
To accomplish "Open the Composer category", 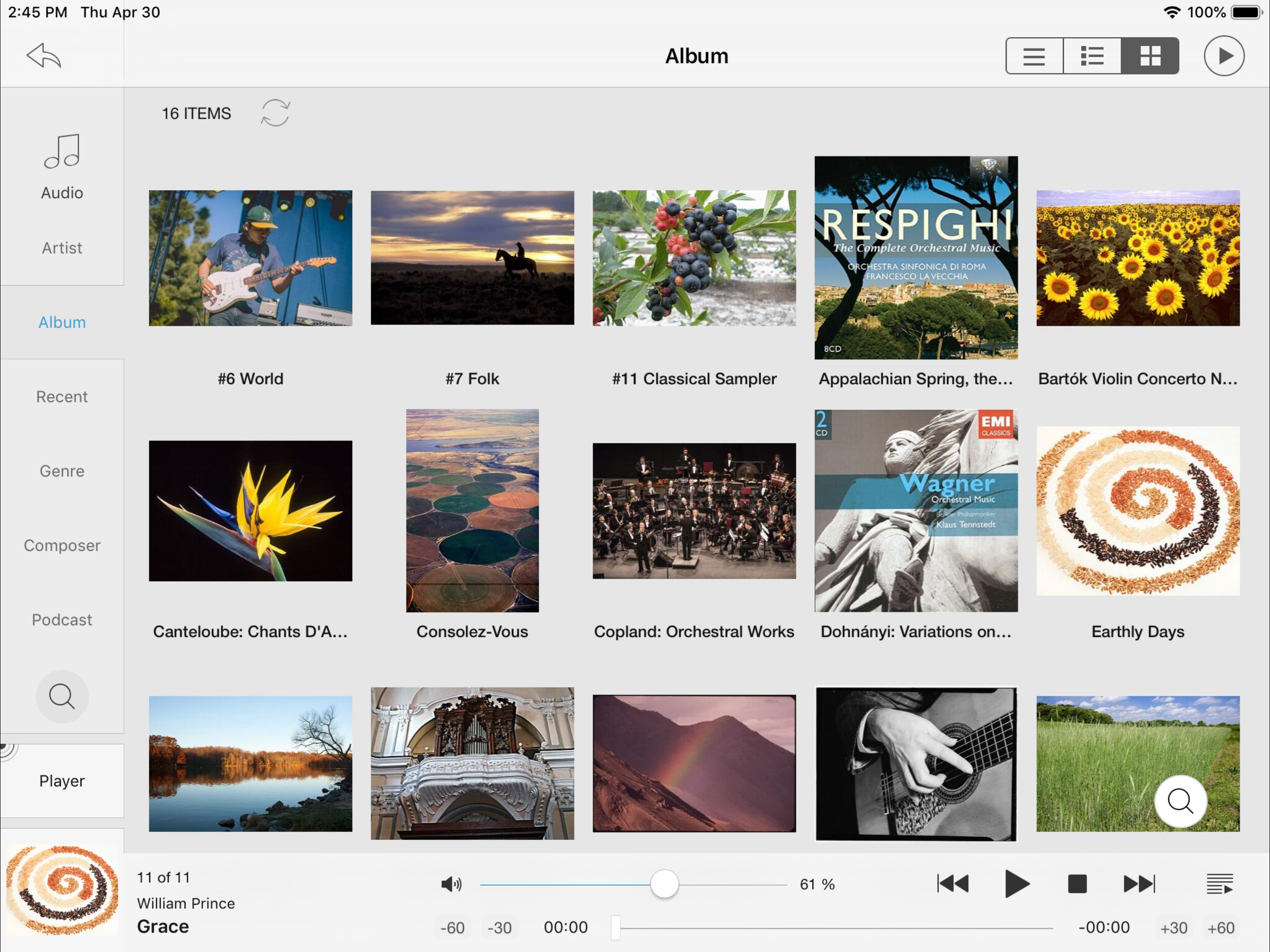I will (62, 545).
